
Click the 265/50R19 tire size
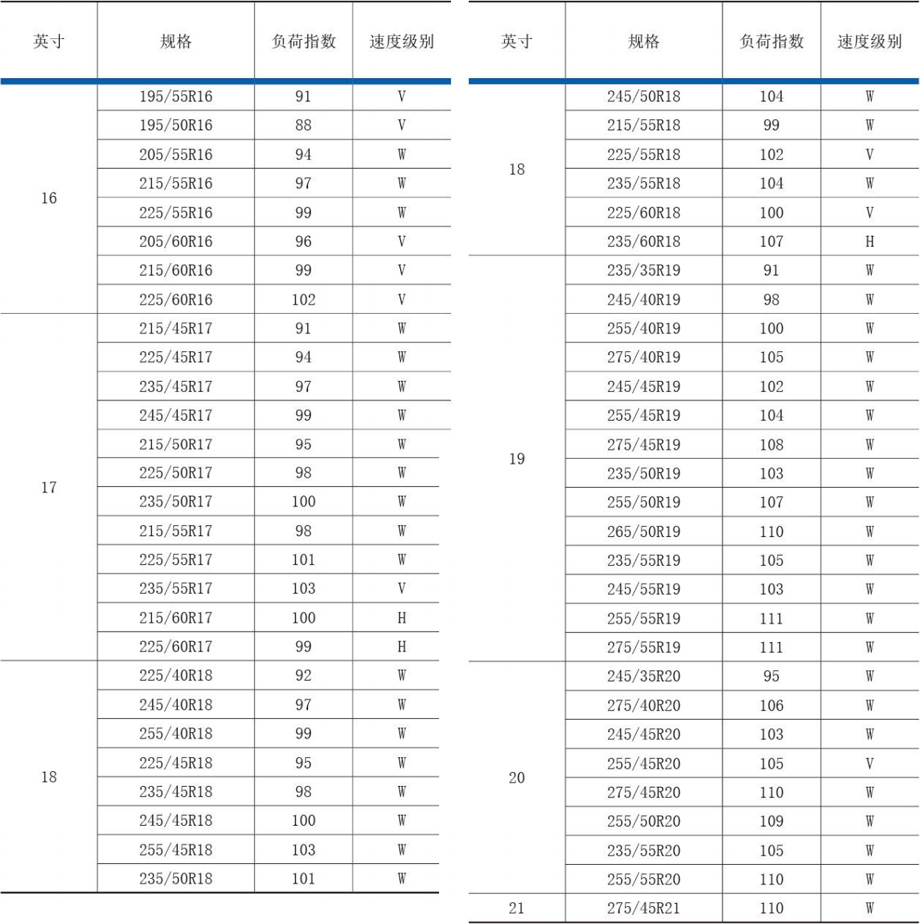pos(643,532)
